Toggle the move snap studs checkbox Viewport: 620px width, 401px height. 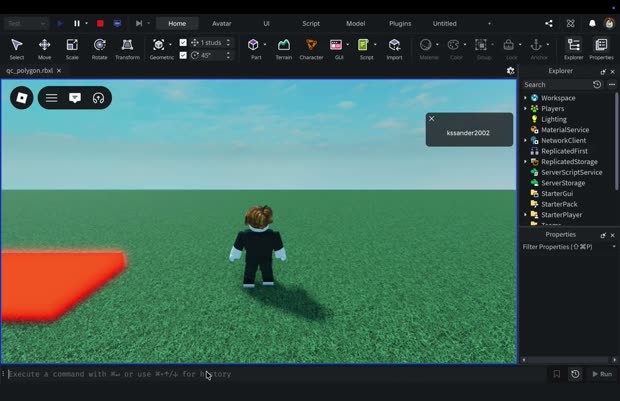click(183, 42)
